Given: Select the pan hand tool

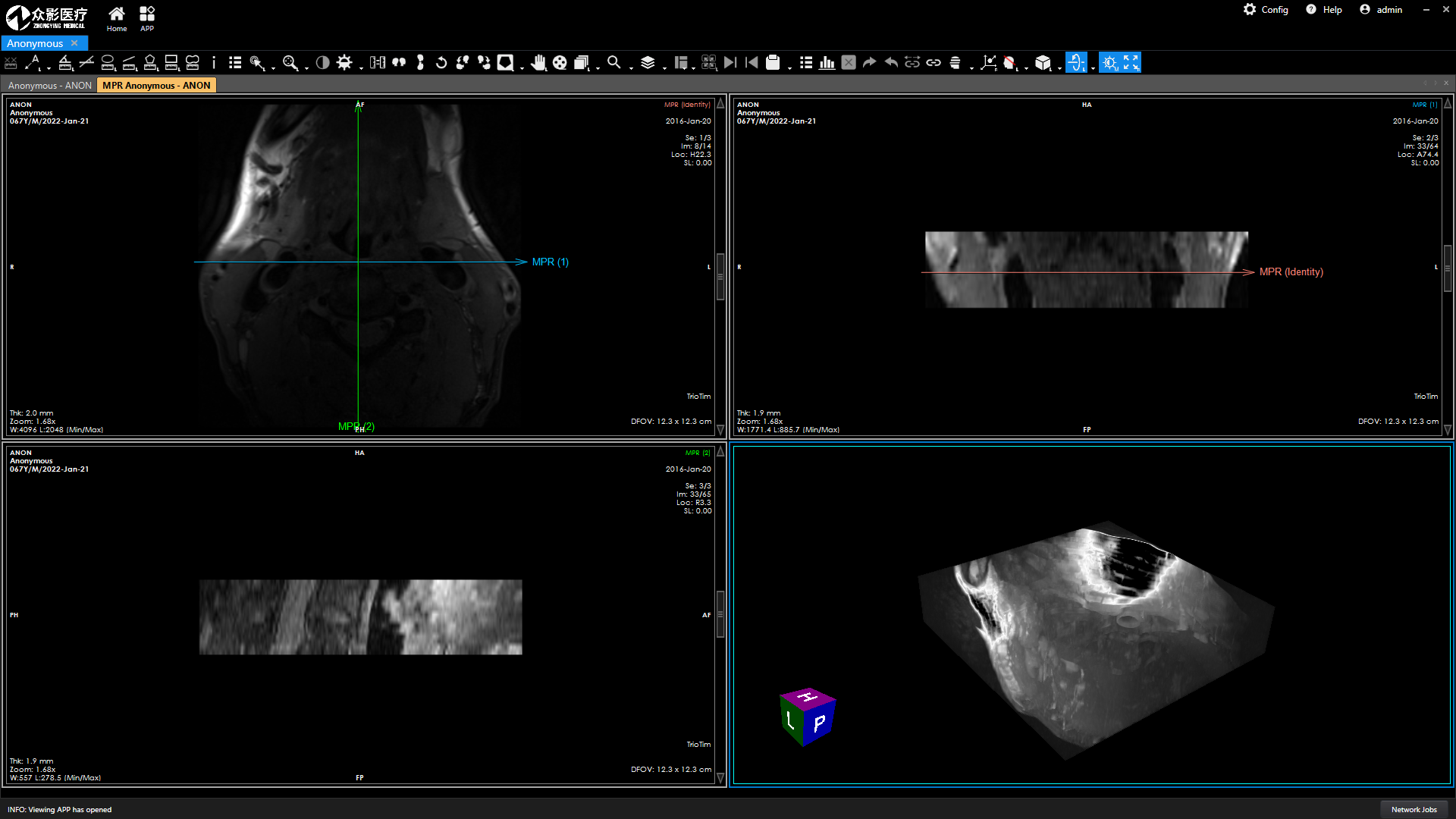Looking at the screenshot, I should pos(538,62).
